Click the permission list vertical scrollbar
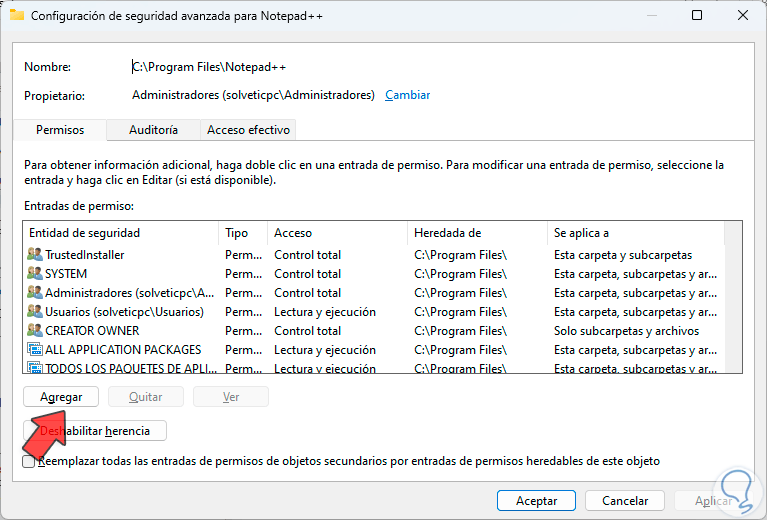Viewport: 767px width, 520px height. click(734, 300)
